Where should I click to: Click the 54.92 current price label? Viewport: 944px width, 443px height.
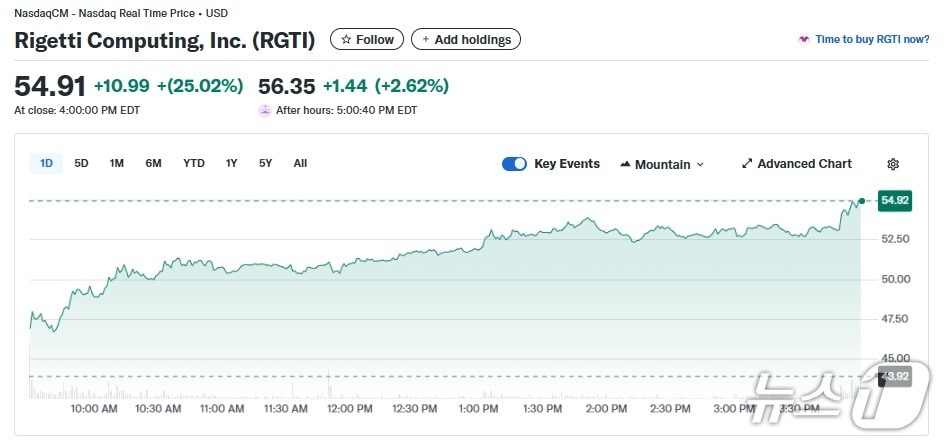click(x=894, y=201)
